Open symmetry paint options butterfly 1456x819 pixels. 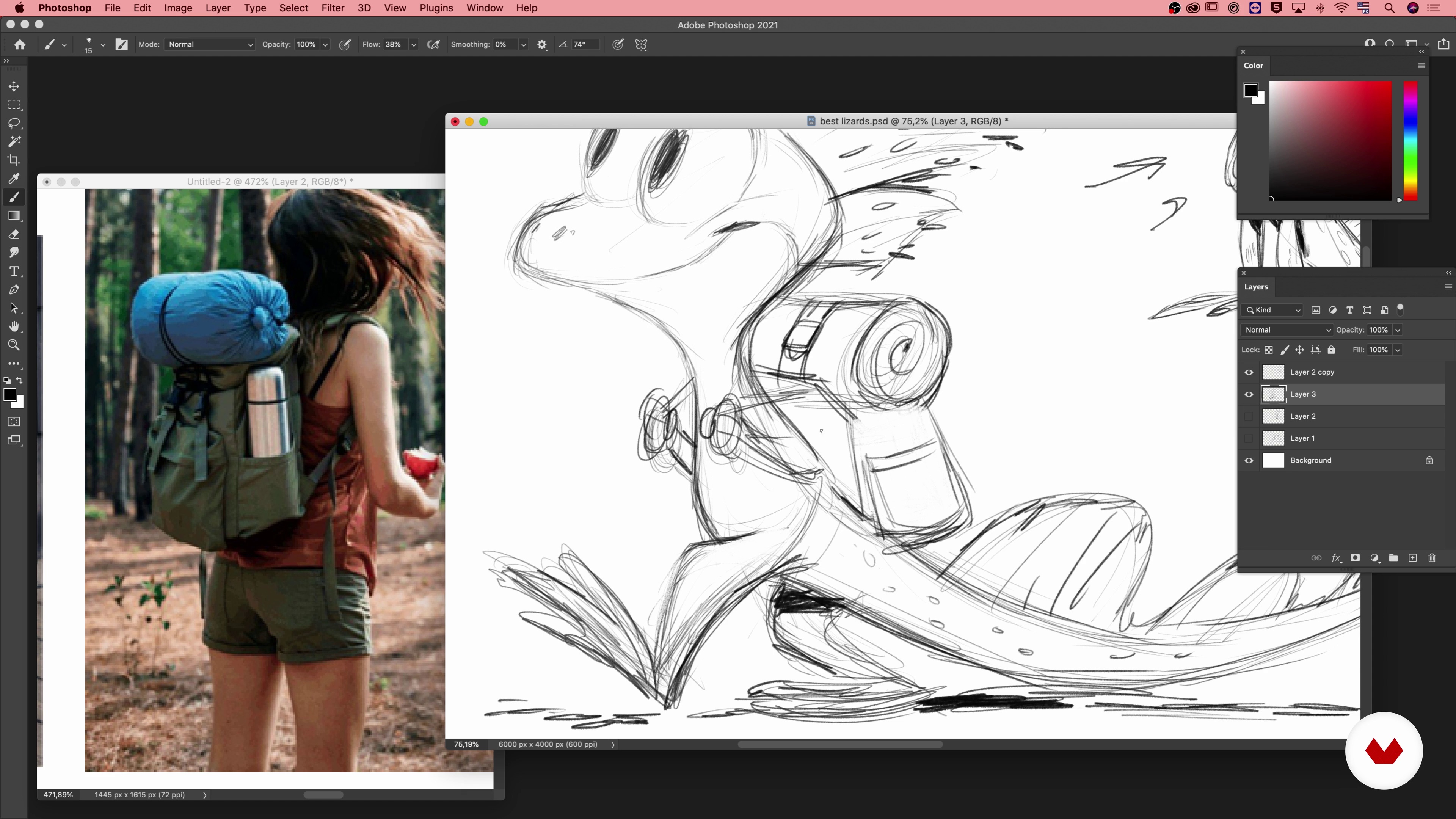click(641, 44)
